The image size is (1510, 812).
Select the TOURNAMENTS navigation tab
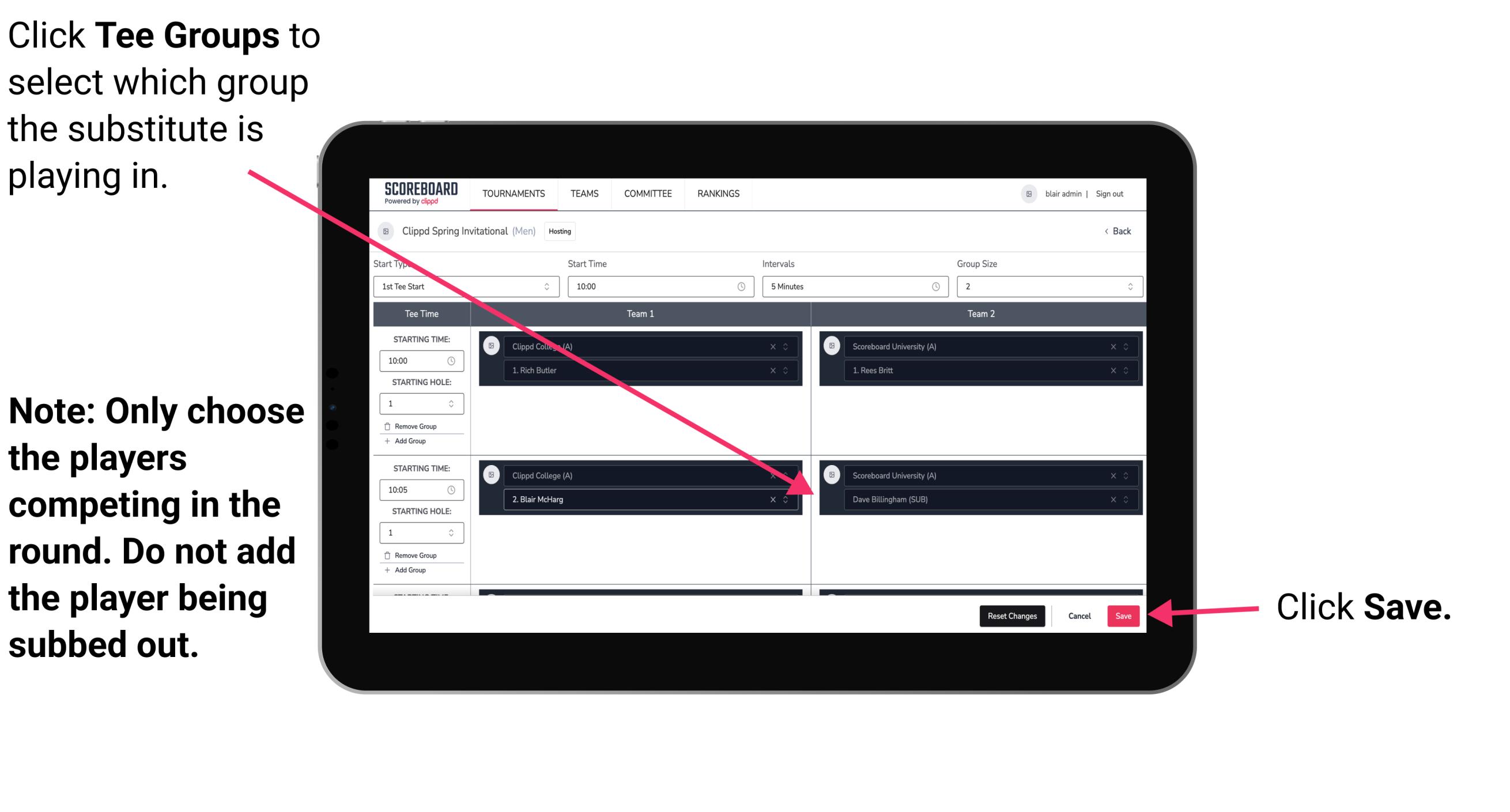coord(511,193)
